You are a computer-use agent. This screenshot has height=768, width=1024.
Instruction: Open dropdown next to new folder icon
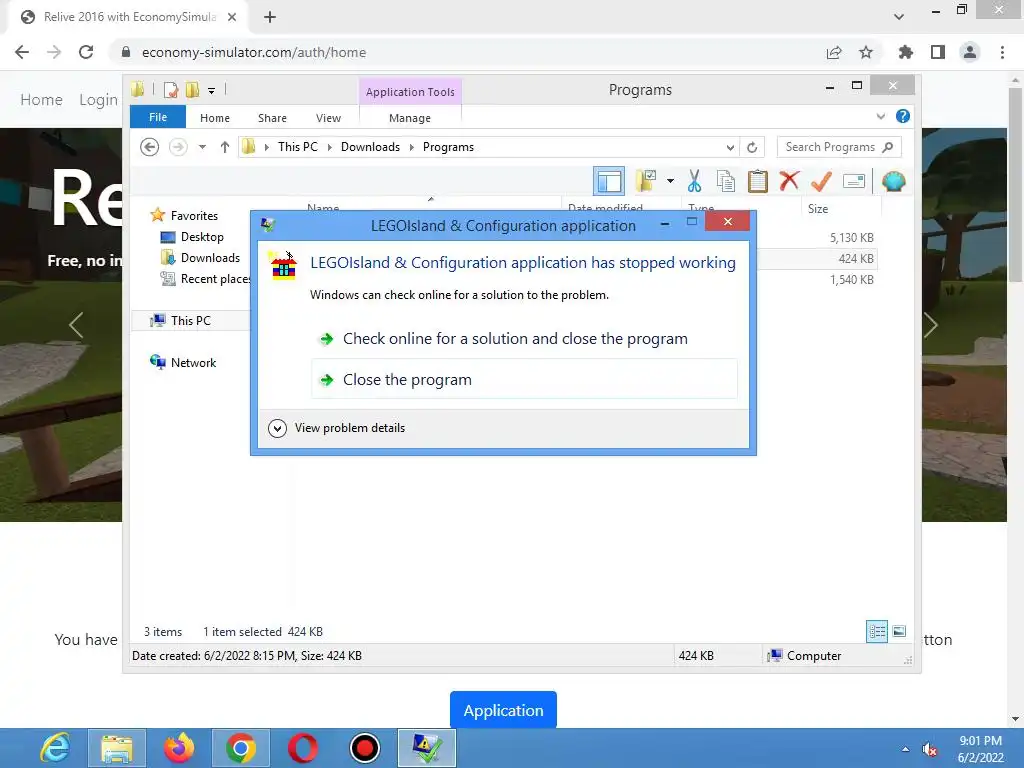click(x=670, y=181)
